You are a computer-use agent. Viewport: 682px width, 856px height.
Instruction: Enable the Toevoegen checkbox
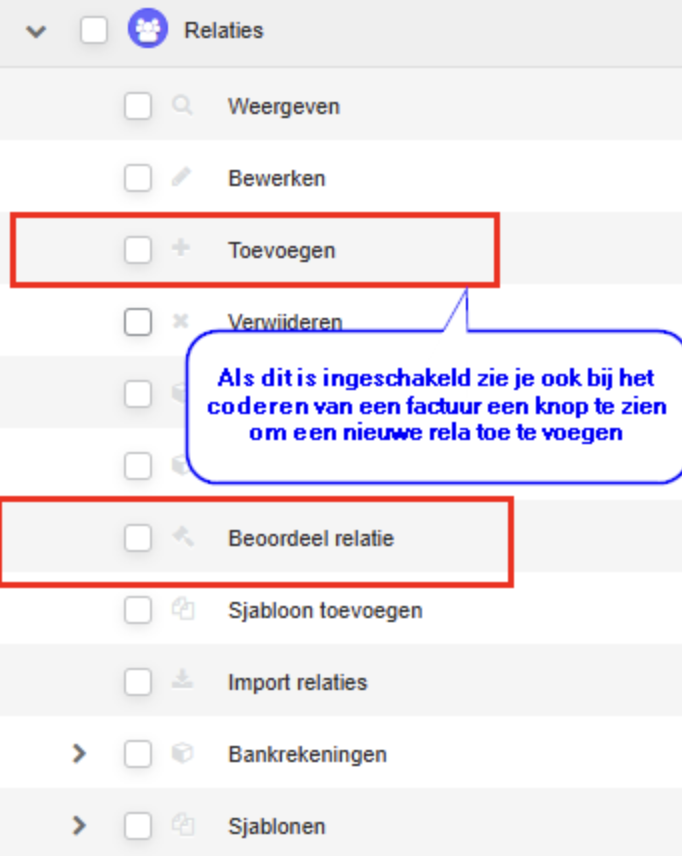pyautogui.click(x=138, y=250)
